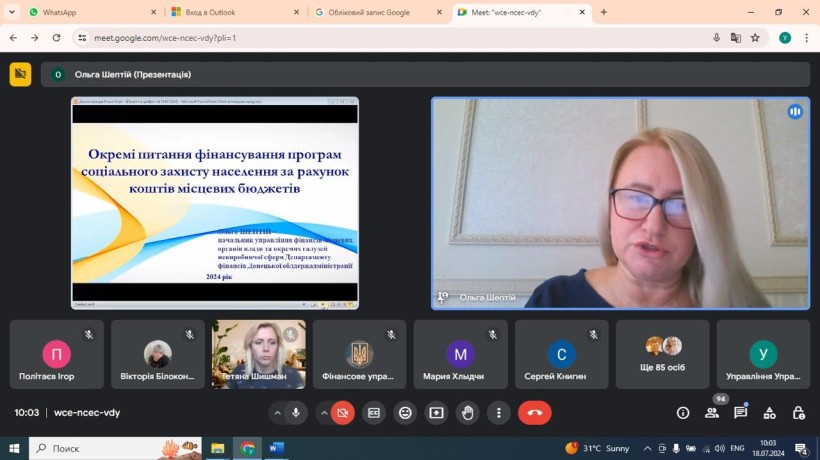820x460 pixels.
Task: Translate this page icon
Action: pos(736,38)
